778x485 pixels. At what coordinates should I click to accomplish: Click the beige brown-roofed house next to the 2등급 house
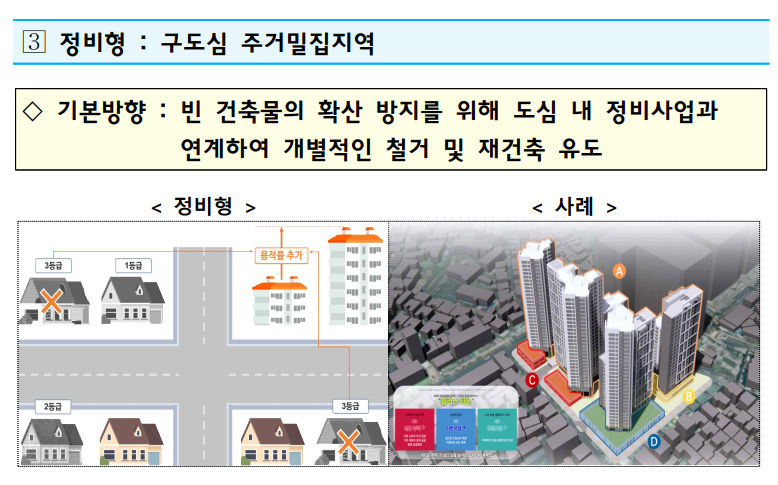tap(131, 441)
